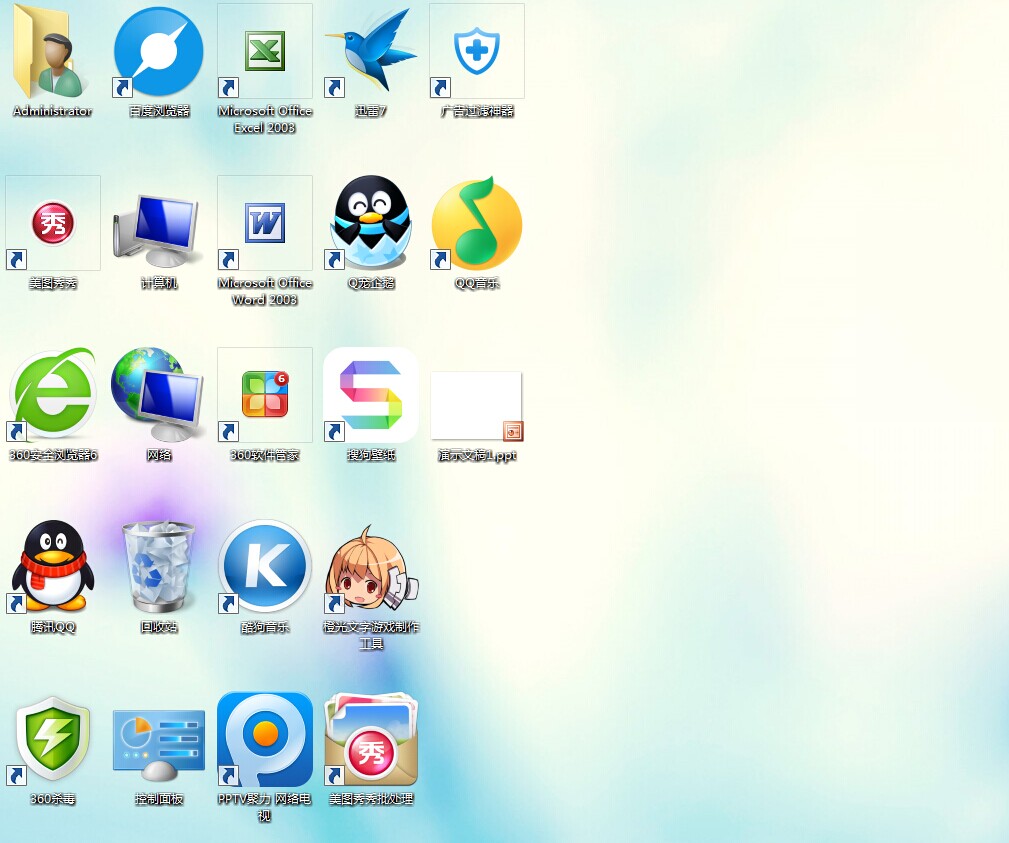
Task: Select the 美图秀秀 red round icon
Action: (x=53, y=223)
